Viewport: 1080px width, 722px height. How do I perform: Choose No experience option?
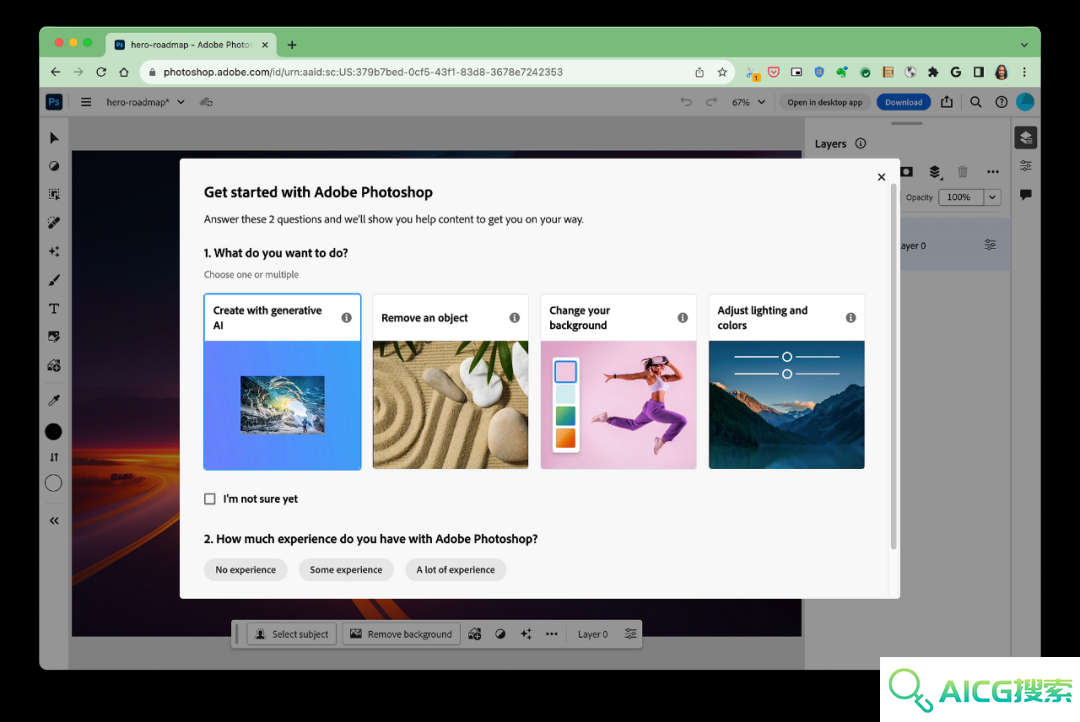pyautogui.click(x=245, y=570)
